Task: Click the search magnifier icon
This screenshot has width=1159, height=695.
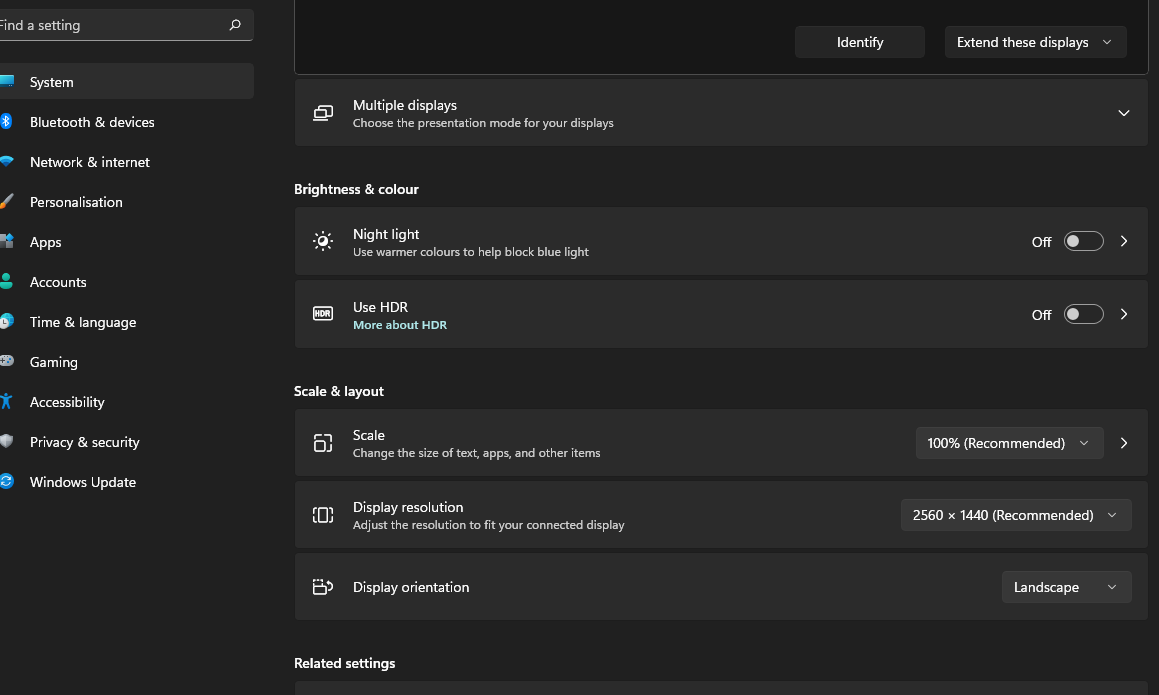Action: coord(235,25)
